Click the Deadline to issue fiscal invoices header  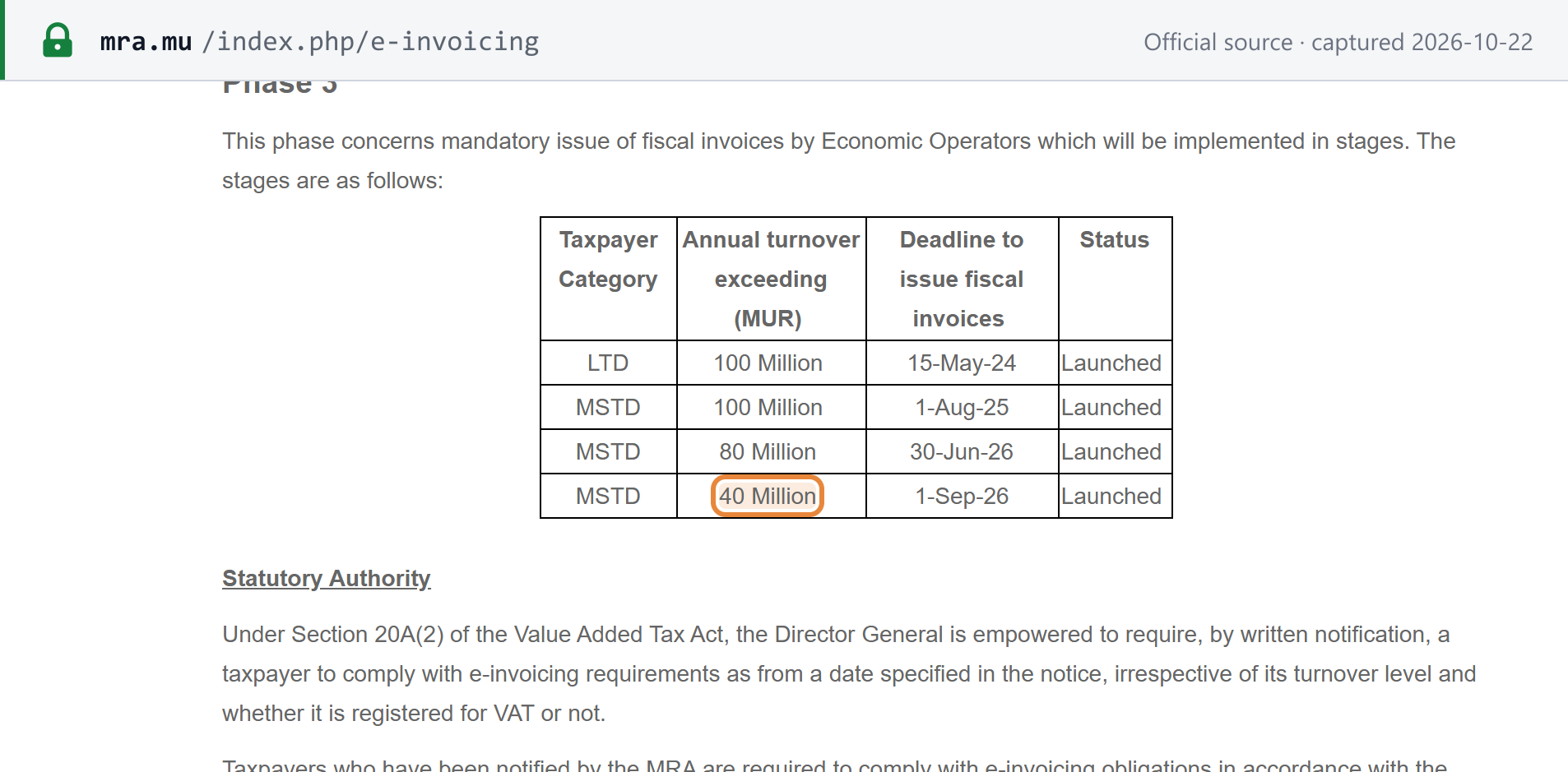click(962, 279)
